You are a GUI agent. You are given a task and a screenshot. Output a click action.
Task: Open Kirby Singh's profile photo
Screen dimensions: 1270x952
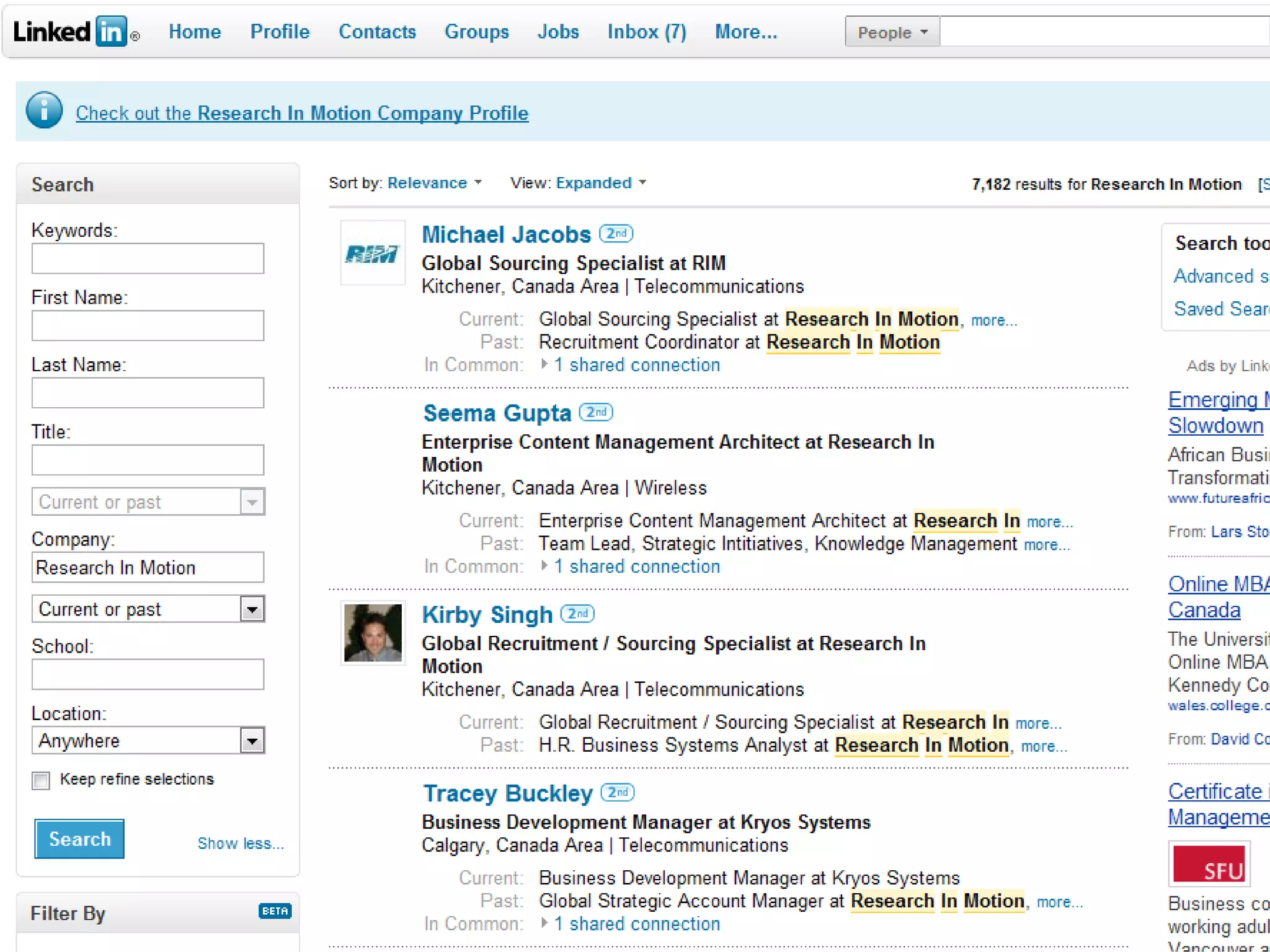tap(373, 633)
